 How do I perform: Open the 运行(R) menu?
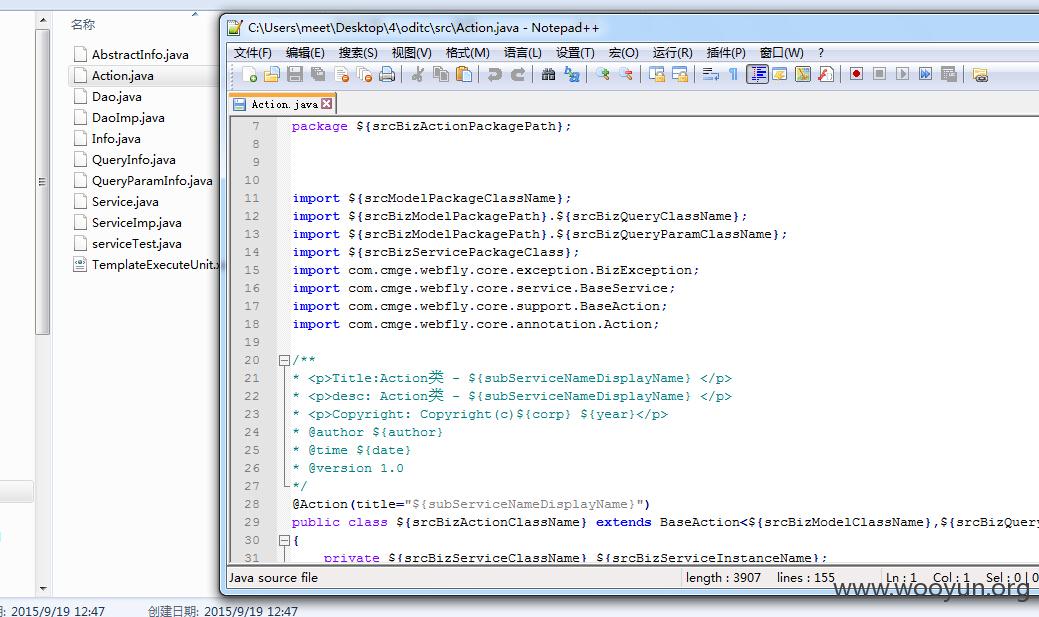tap(672, 52)
